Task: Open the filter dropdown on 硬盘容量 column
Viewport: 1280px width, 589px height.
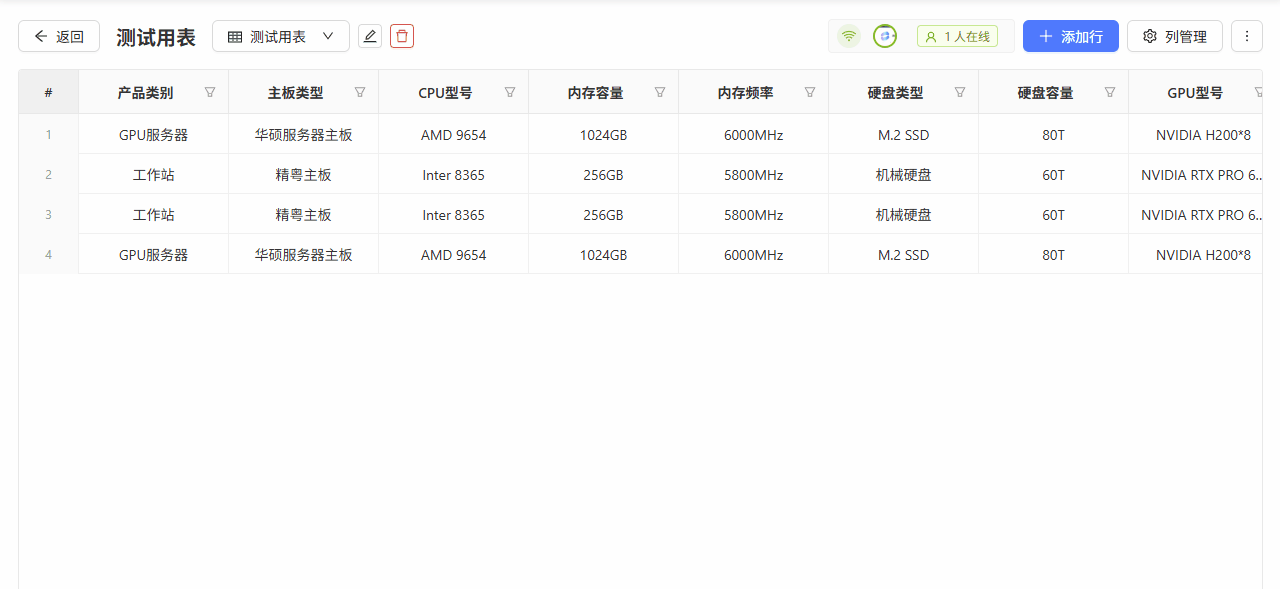Action: click(x=1110, y=91)
